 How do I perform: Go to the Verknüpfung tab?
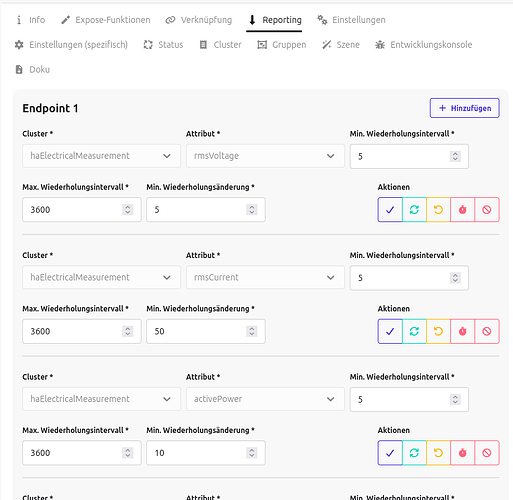[x=199, y=20]
